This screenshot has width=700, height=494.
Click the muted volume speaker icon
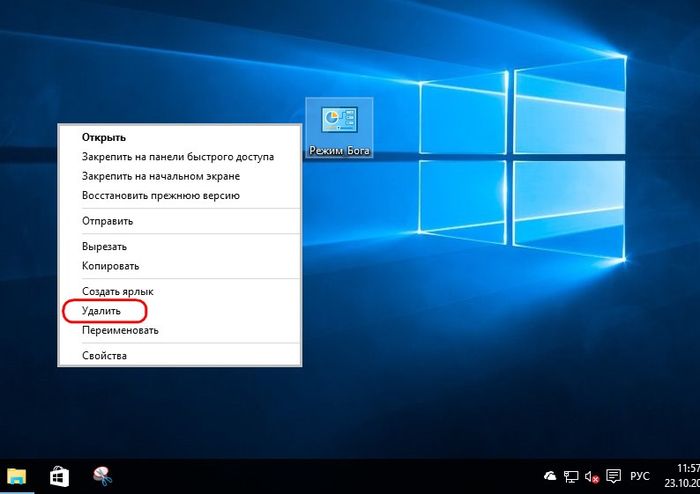click(x=591, y=475)
